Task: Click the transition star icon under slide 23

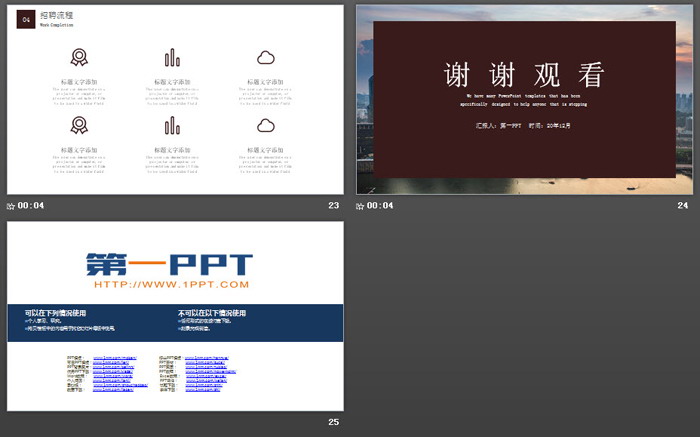Action: pyautogui.click(x=11, y=206)
